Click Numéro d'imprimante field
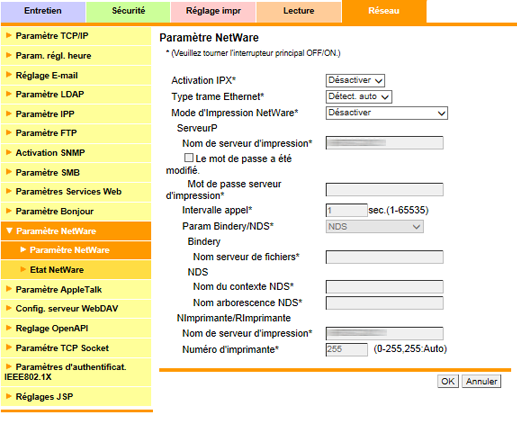The width and height of the screenshot is (517, 430). tap(346, 350)
